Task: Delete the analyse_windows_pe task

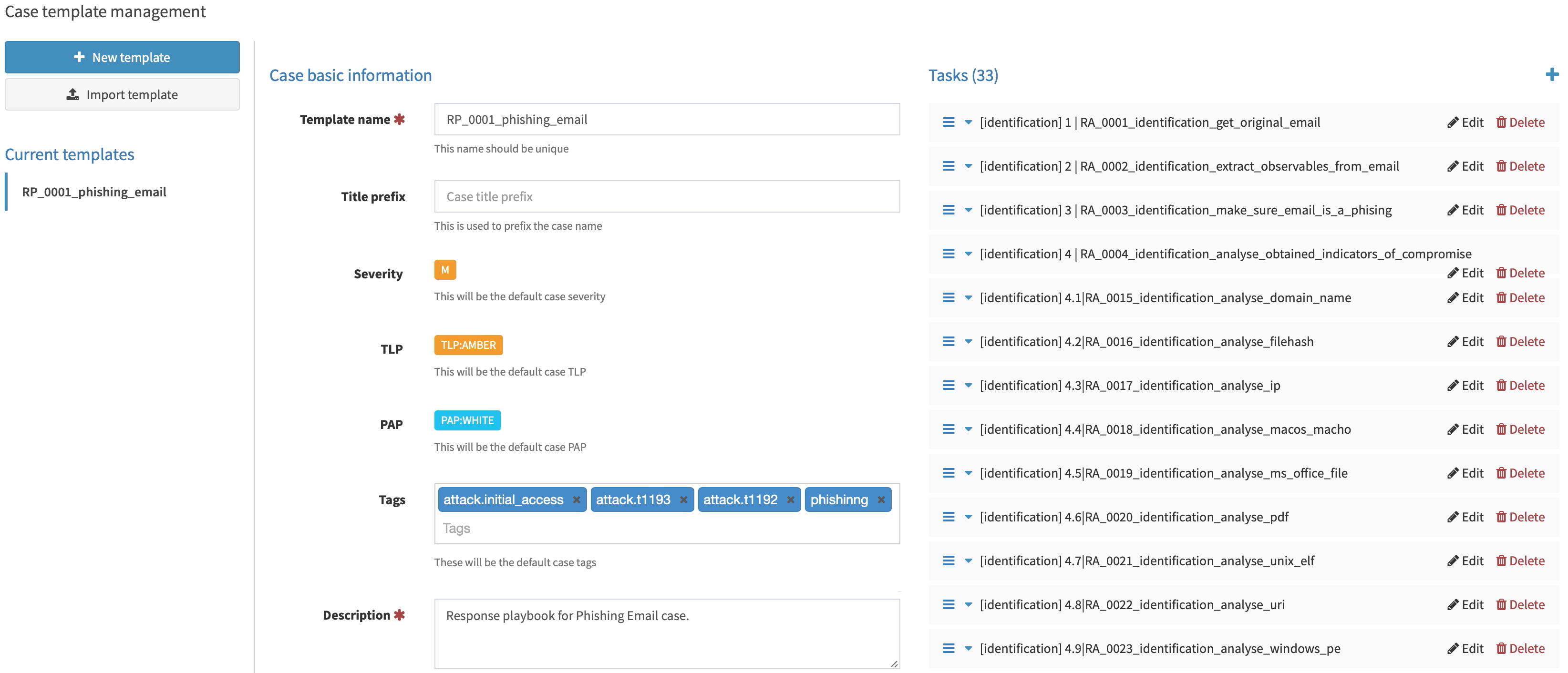Action: (1520, 648)
